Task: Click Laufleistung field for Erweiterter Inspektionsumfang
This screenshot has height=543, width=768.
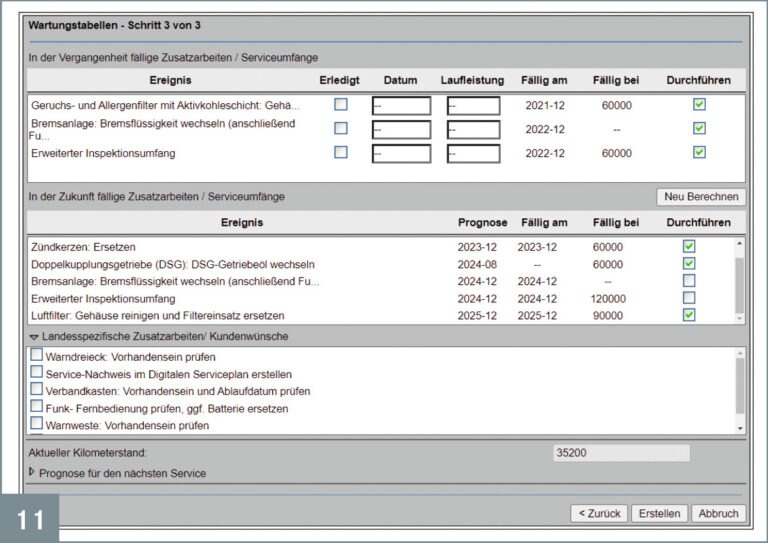Action: pos(473,154)
